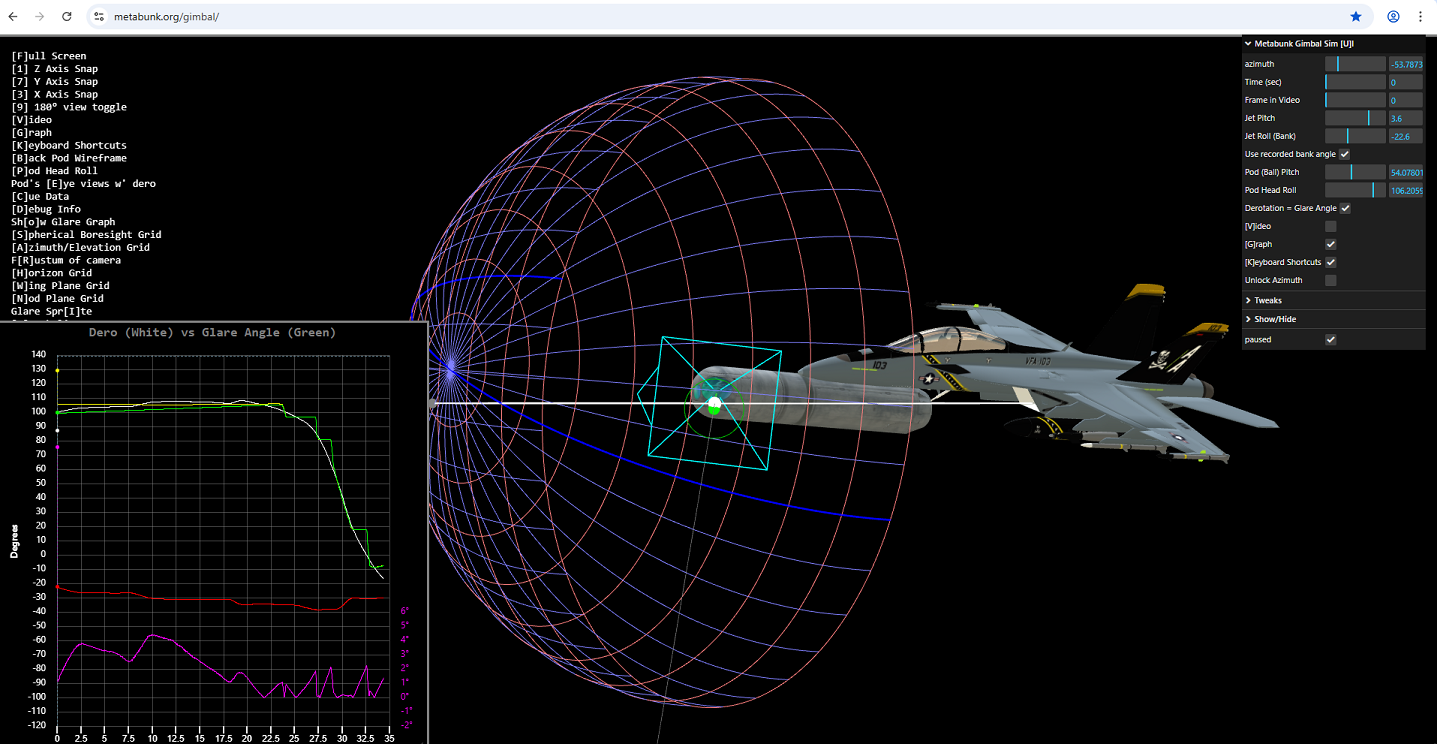Click the bookmark star icon

[x=1356, y=17]
